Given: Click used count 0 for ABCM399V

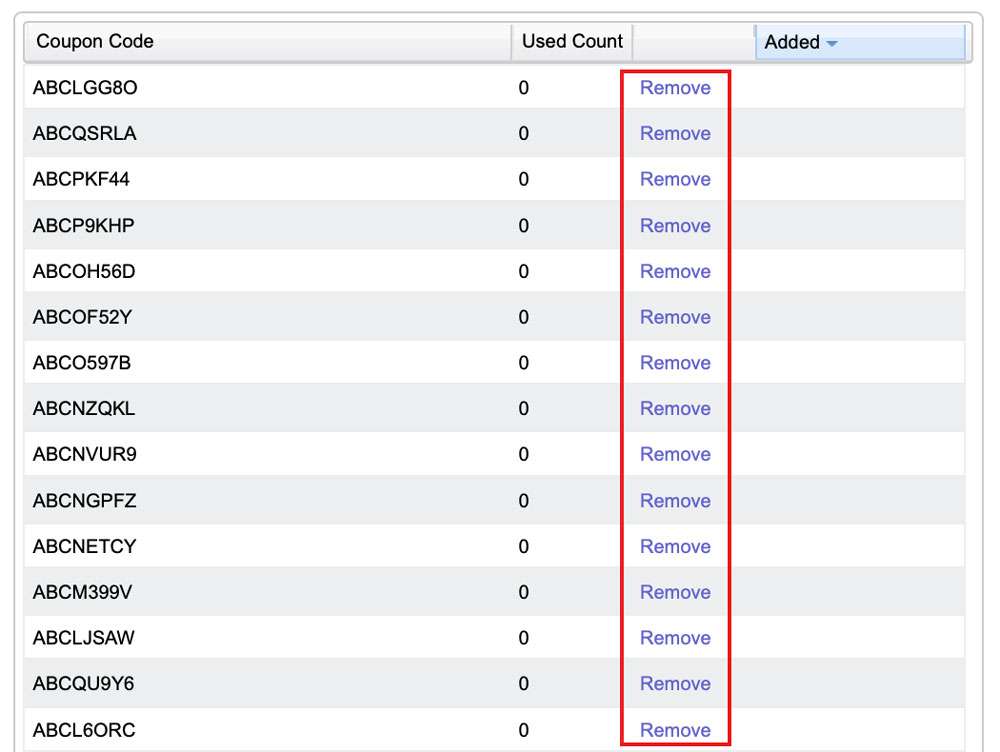Looking at the screenshot, I should pos(524,593).
